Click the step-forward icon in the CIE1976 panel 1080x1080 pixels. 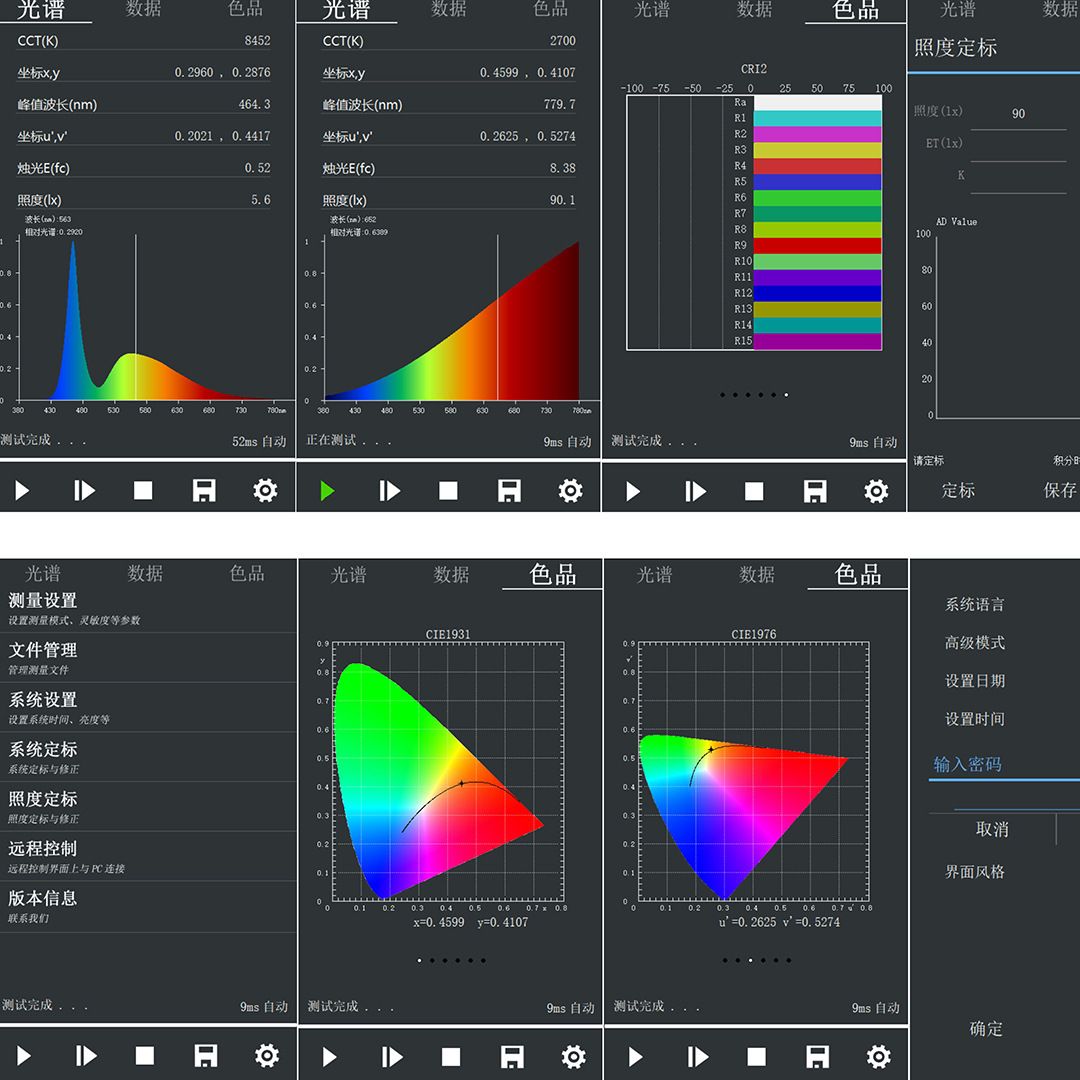point(697,1056)
